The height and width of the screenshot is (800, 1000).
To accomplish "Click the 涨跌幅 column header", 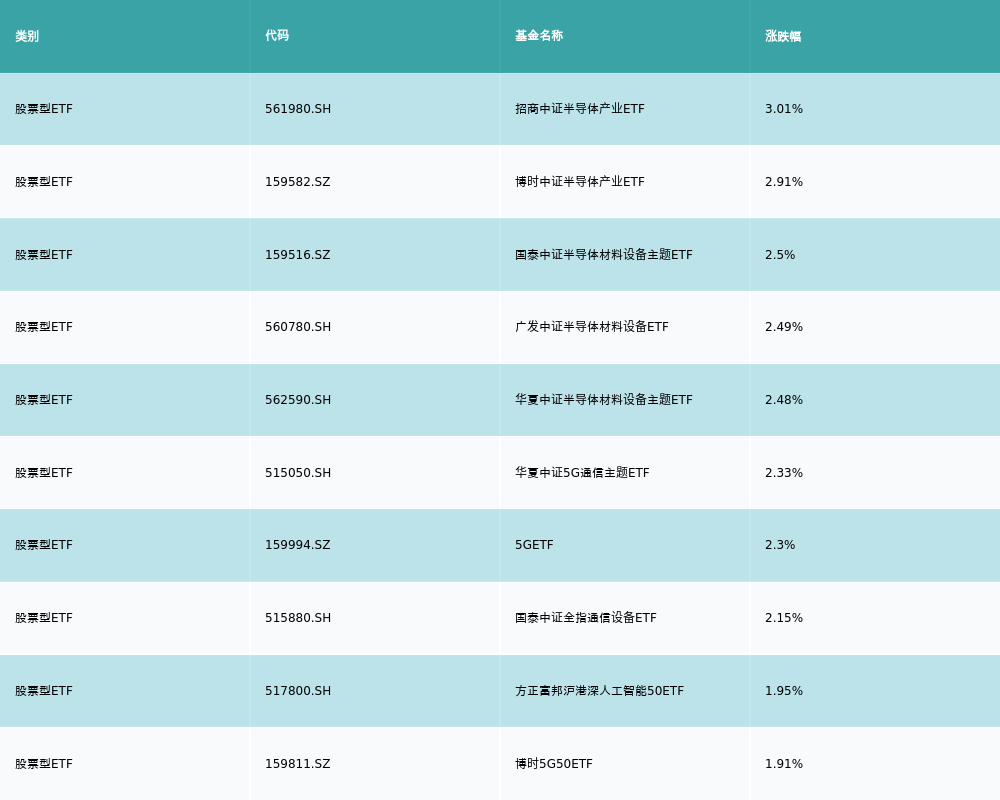I will point(783,36).
